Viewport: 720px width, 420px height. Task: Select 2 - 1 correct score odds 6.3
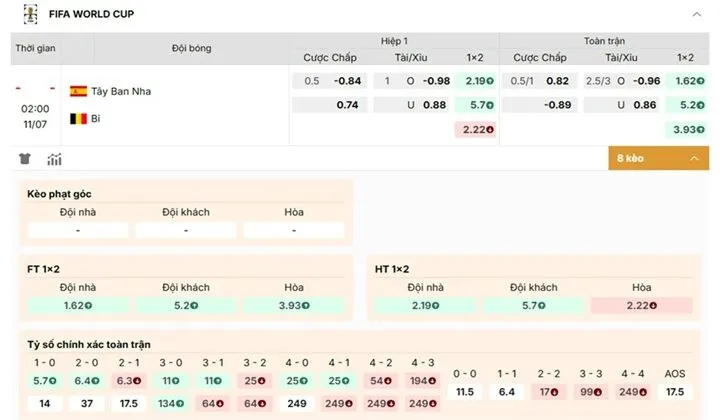[x=129, y=381]
